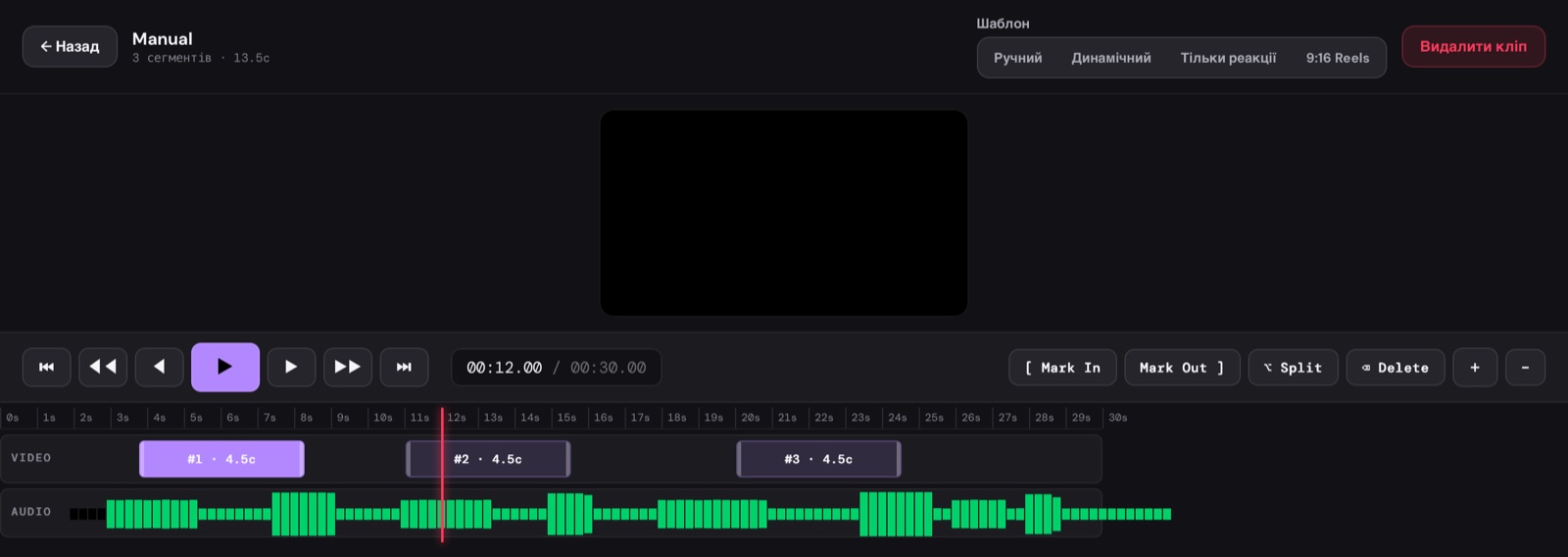Select the Ручний template
Screen dimensions: 1568x557
tap(1017, 58)
